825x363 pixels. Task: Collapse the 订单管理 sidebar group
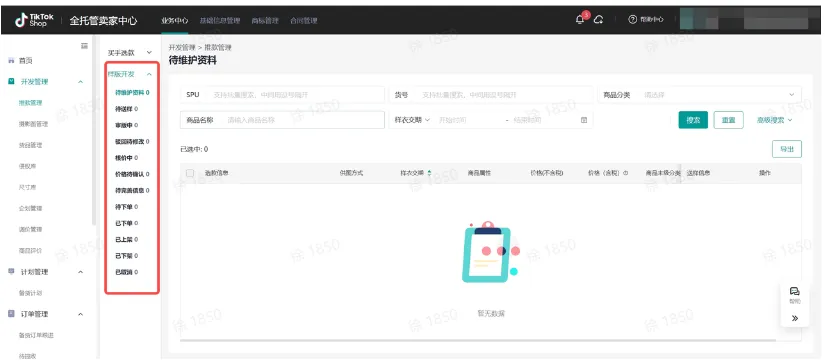(81, 314)
